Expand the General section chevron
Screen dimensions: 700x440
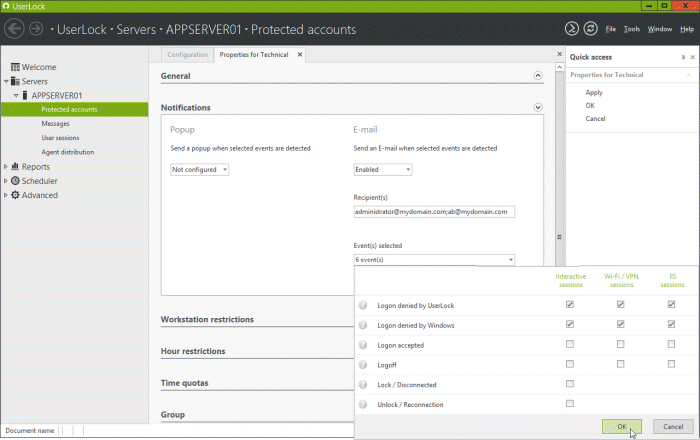coord(538,75)
